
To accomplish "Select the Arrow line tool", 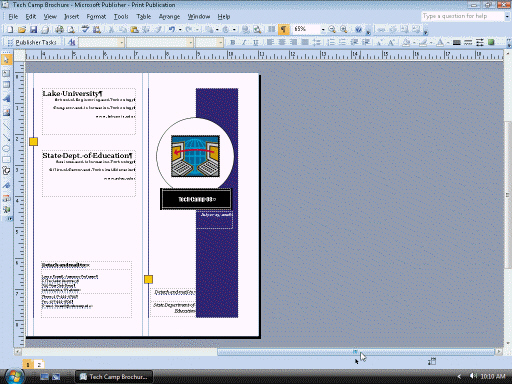I will [6, 137].
